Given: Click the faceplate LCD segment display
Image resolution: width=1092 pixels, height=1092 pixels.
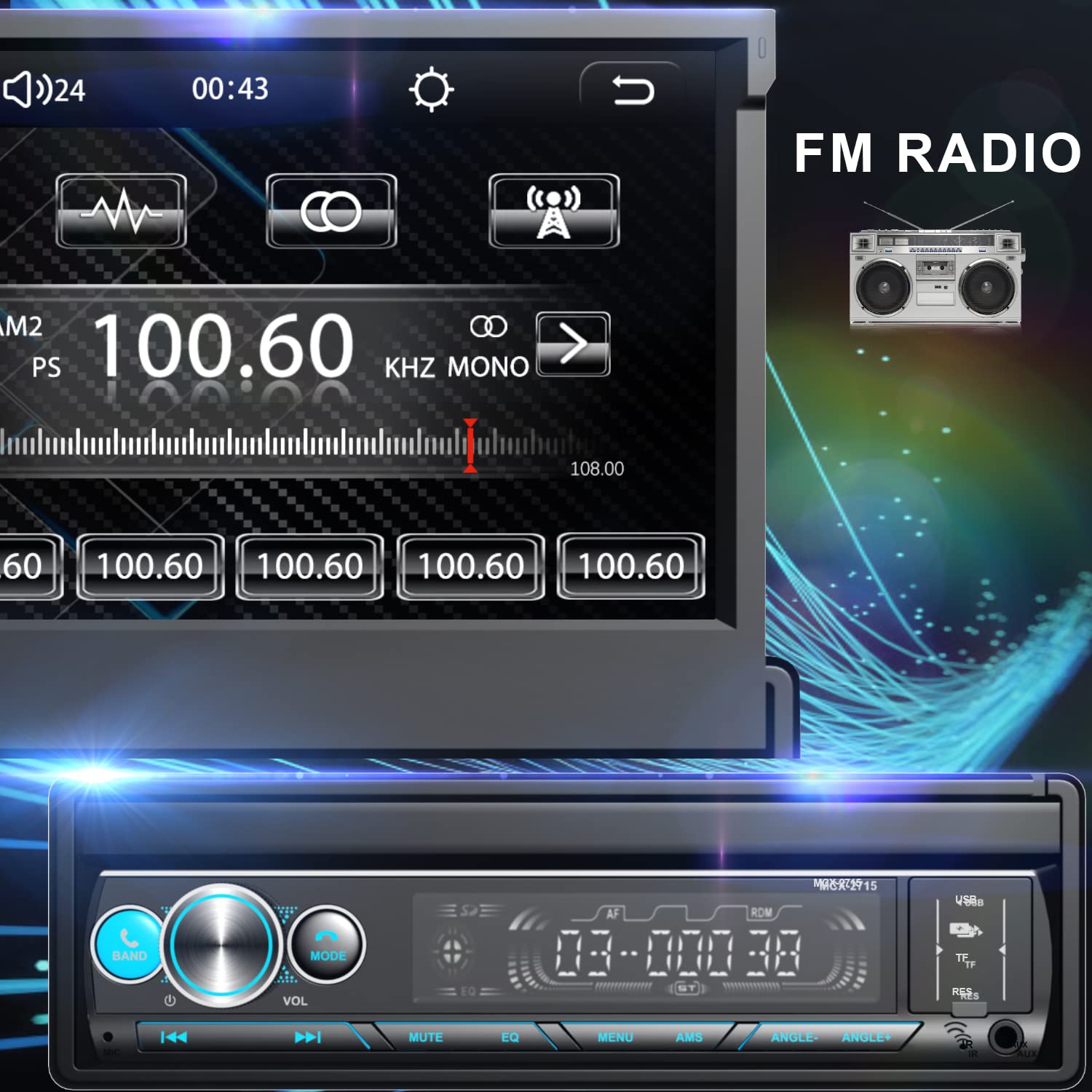Looking at the screenshot, I should click(x=646, y=949).
